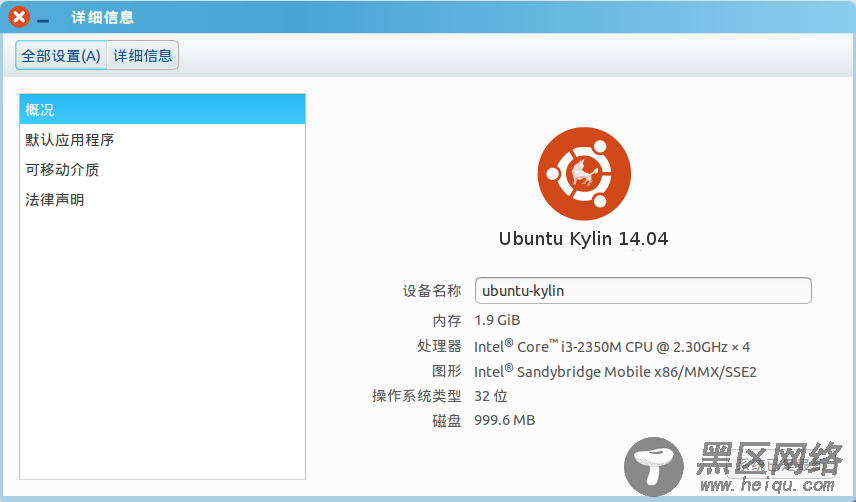Click the 详细信息 toolbar button
Screen dimensions: 856x502
coord(142,55)
